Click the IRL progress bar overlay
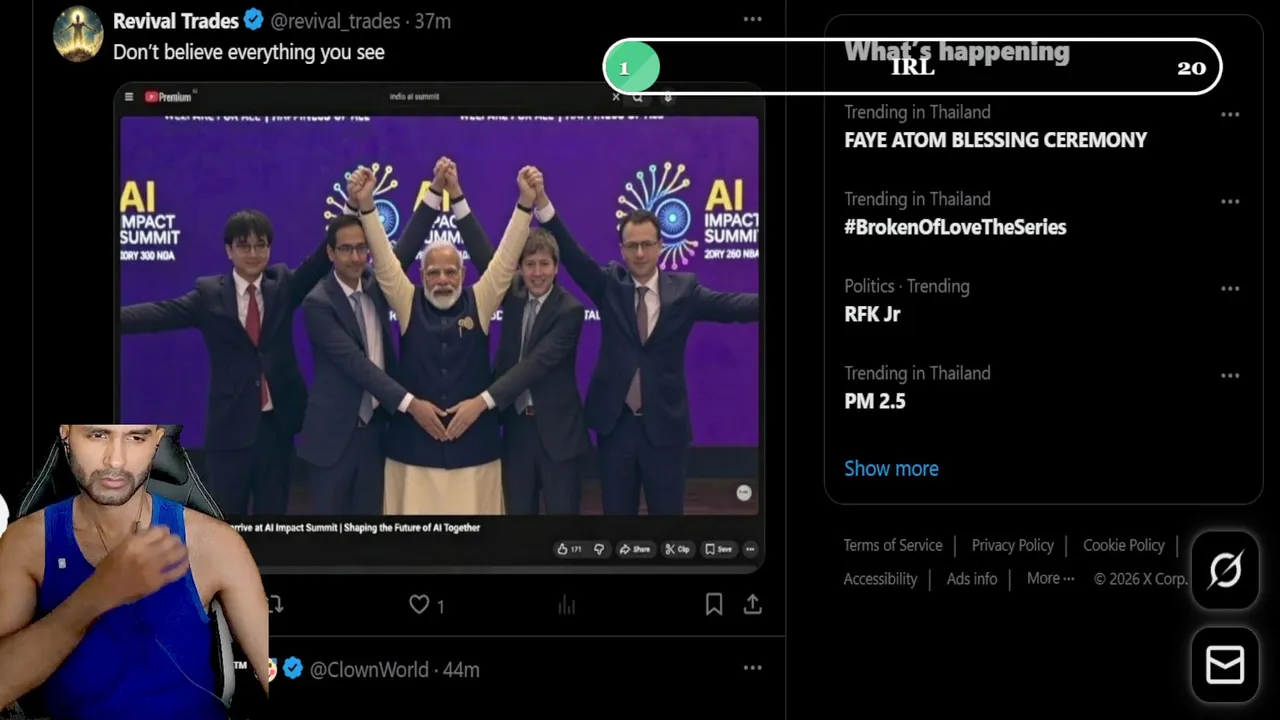 click(x=912, y=68)
